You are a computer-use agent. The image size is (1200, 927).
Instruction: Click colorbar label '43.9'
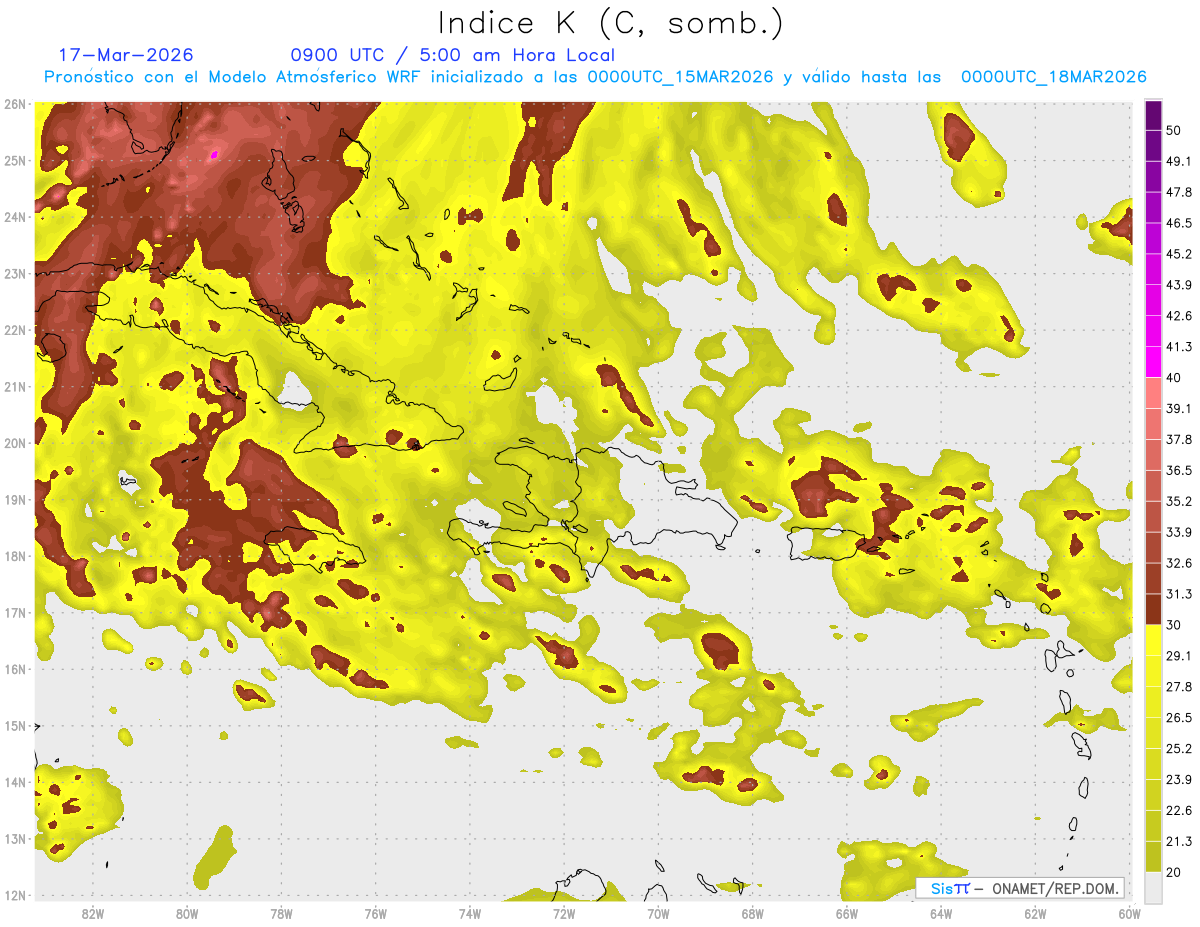[x=1179, y=285]
